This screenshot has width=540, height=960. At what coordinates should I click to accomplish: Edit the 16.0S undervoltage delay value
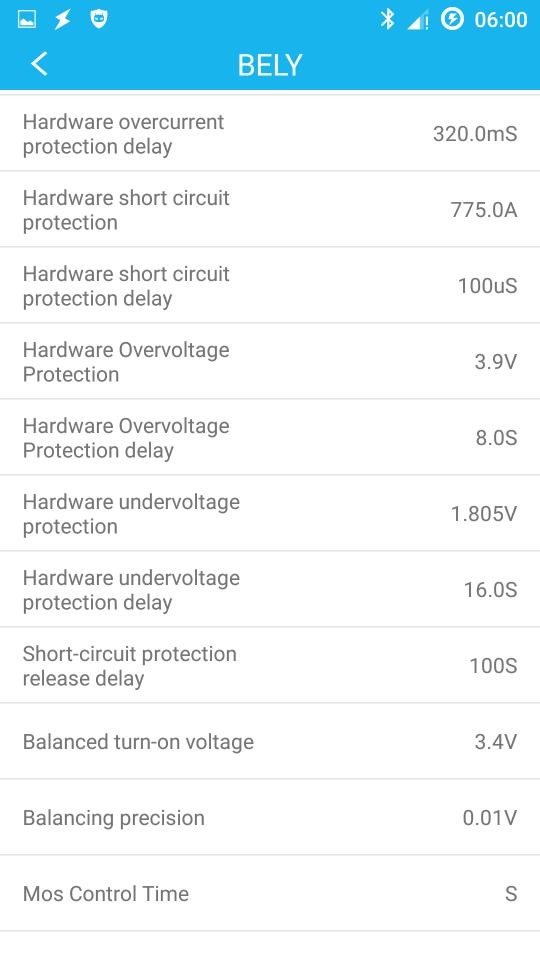[x=490, y=590]
